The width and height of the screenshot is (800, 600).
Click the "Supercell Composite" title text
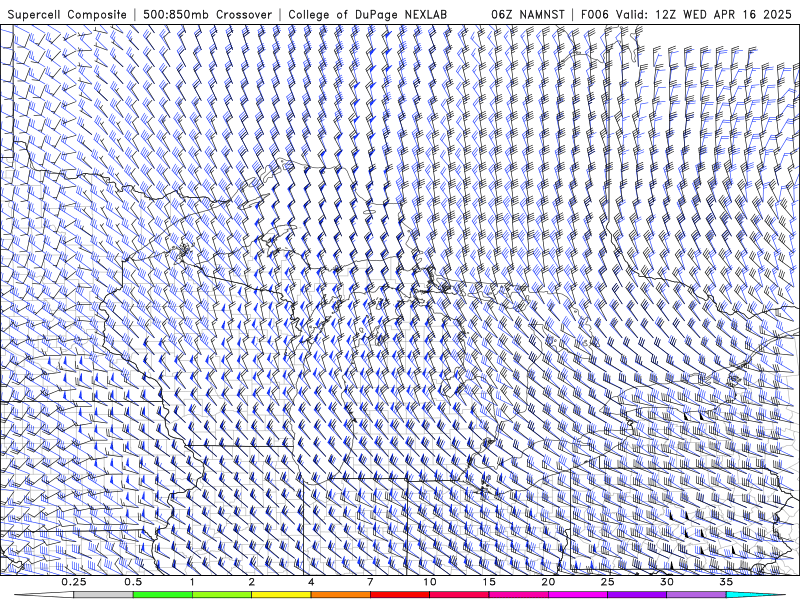coord(67,14)
